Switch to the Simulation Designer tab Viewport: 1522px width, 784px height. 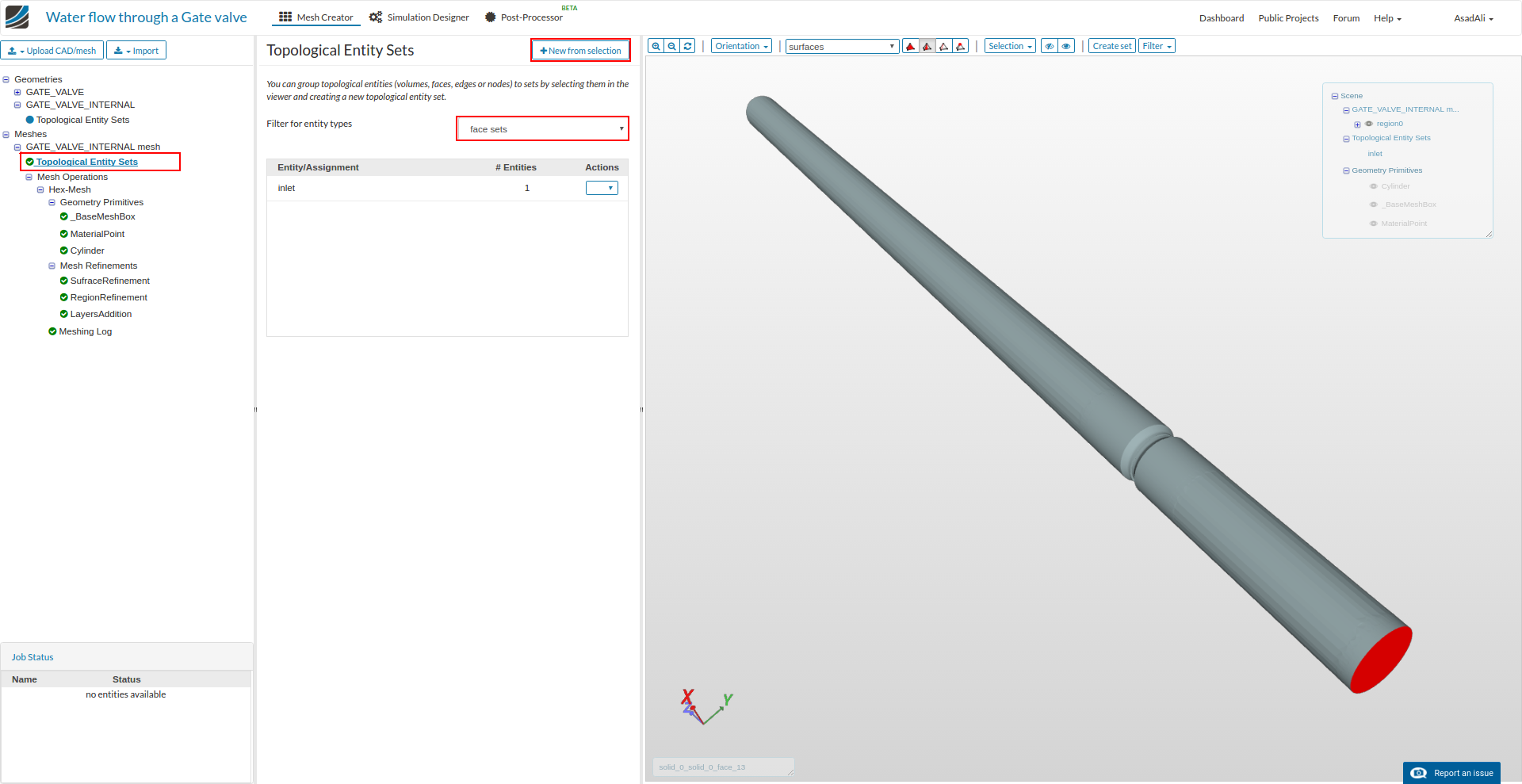tap(419, 17)
